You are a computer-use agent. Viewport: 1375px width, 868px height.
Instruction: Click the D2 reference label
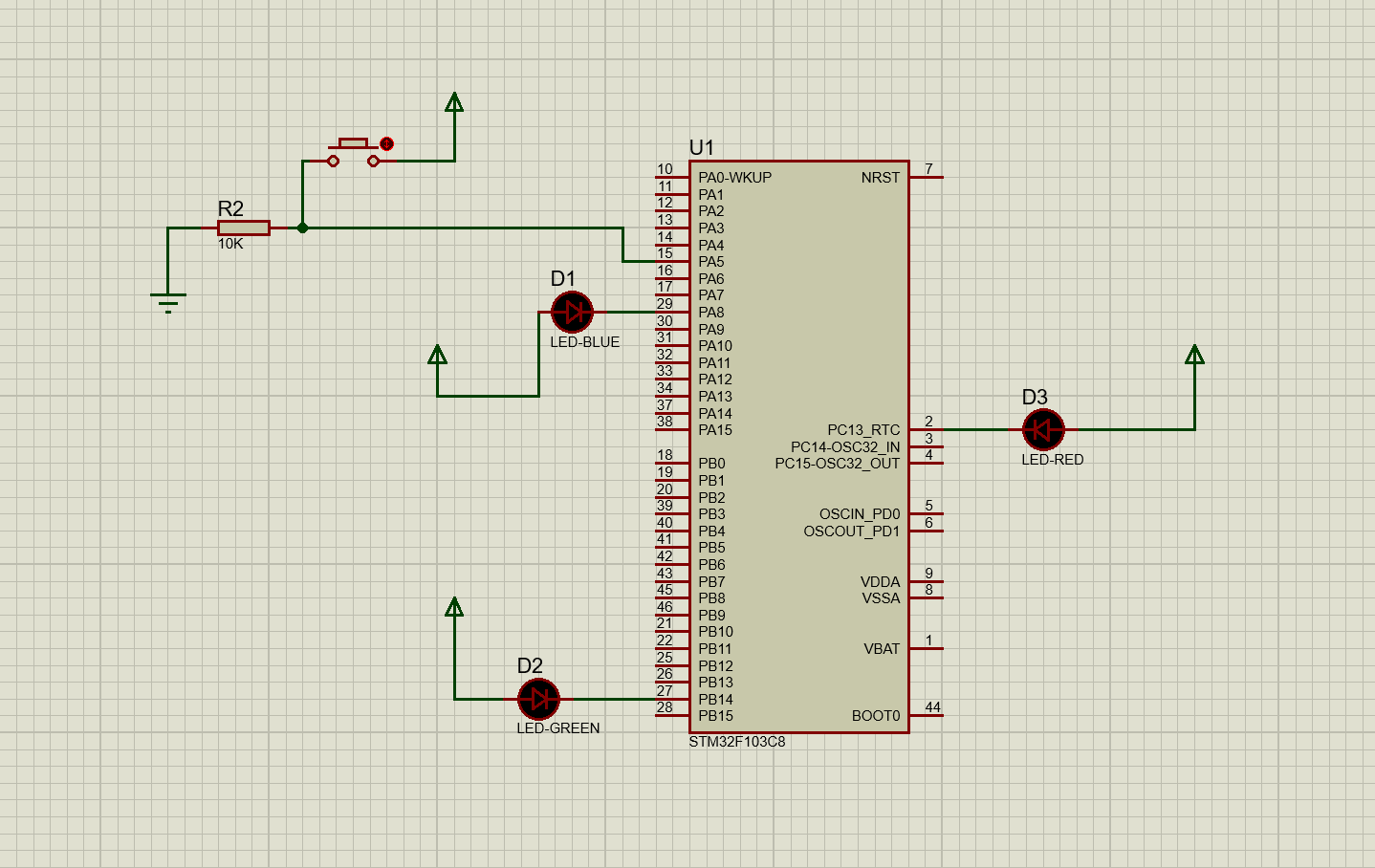pyautogui.click(x=530, y=665)
